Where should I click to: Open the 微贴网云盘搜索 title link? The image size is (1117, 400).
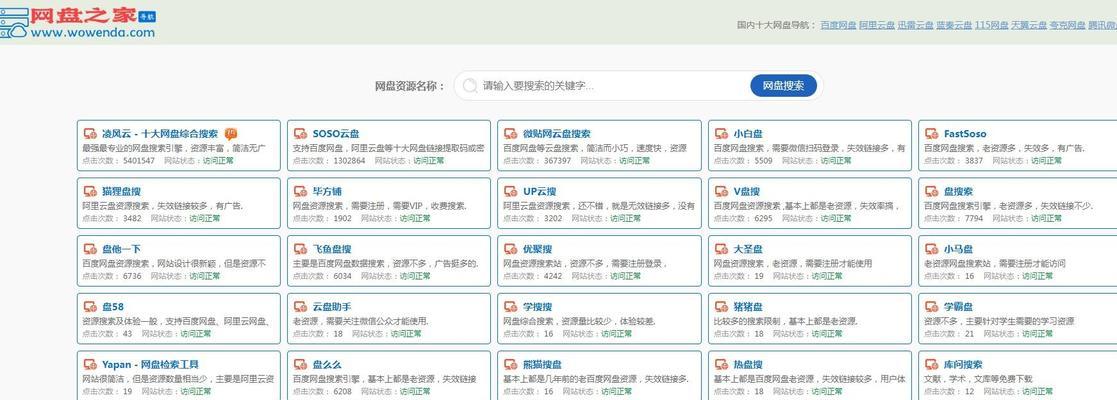pos(556,134)
